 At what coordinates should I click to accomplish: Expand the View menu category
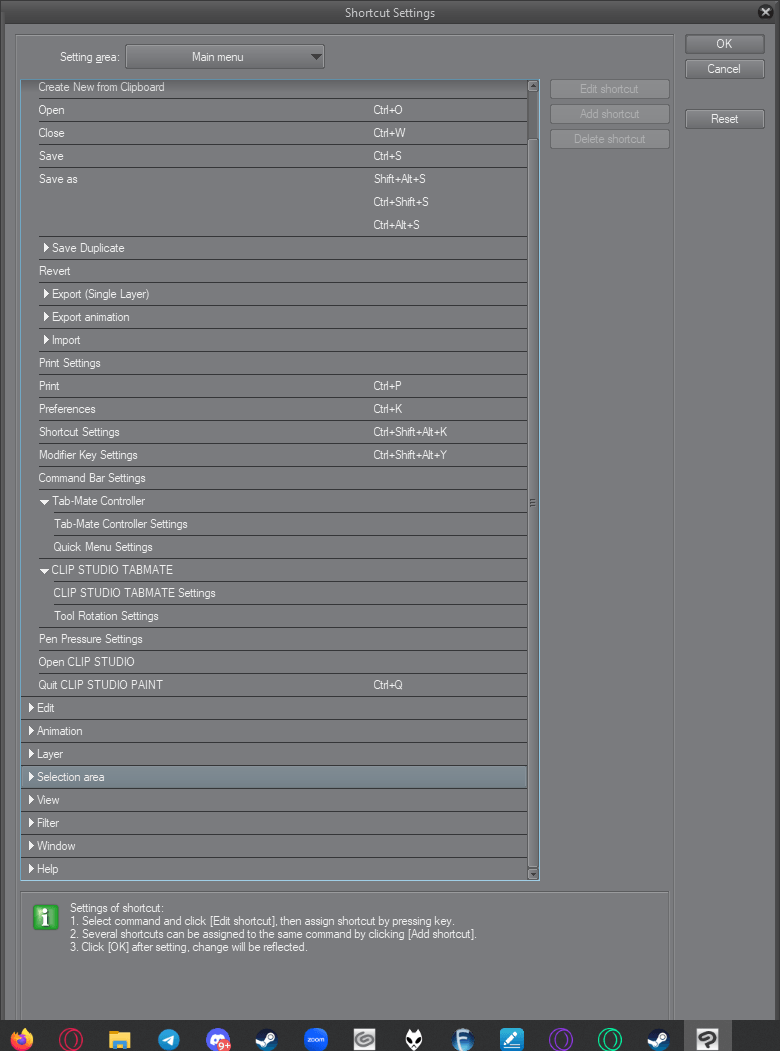pos(31,800)
